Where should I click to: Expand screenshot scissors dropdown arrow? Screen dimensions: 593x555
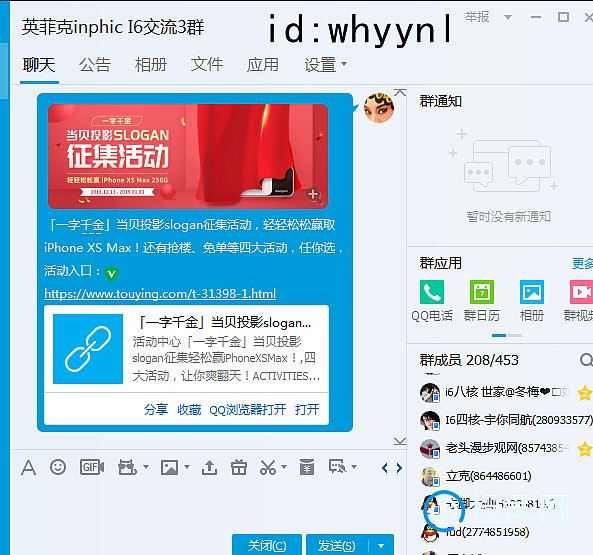coord(284,467)
